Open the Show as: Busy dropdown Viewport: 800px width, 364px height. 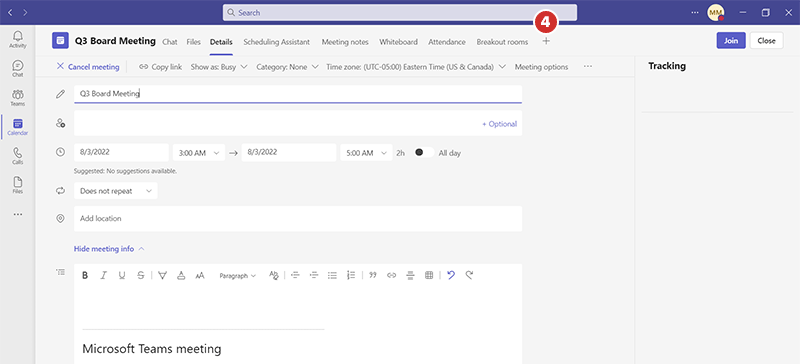pos(219,67)
